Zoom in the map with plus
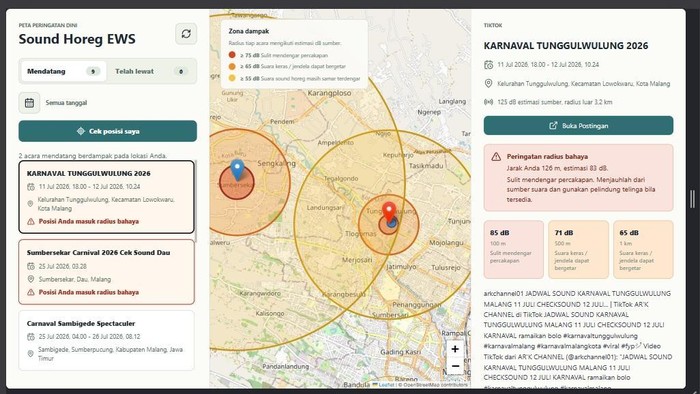The width and height of the screenshot is (700, 394). [455, 349]
